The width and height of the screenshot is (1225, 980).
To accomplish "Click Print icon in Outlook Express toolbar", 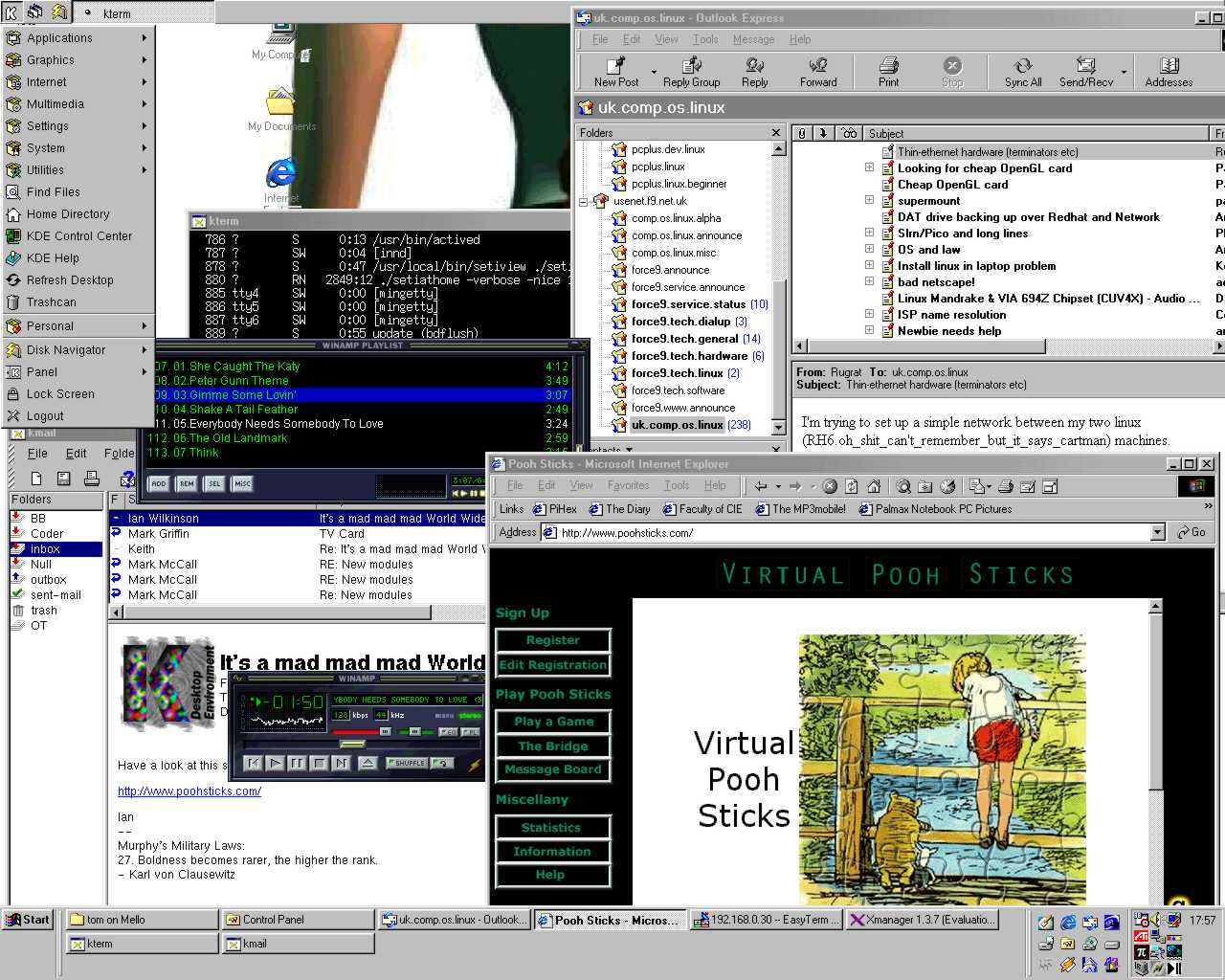I will pyautogui.click(x=888, y=72).
